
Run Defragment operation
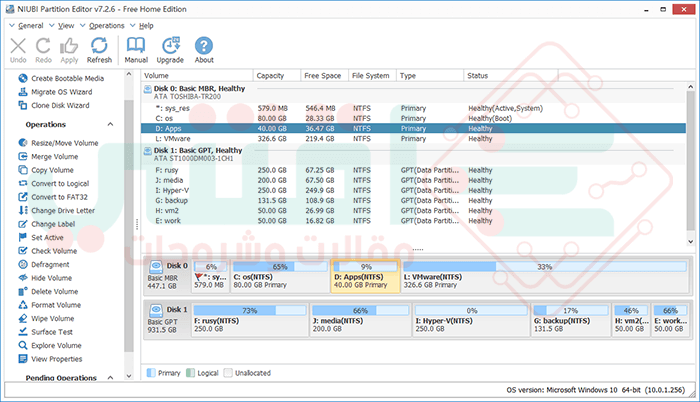pyautogui.click(x=44, y=264)
